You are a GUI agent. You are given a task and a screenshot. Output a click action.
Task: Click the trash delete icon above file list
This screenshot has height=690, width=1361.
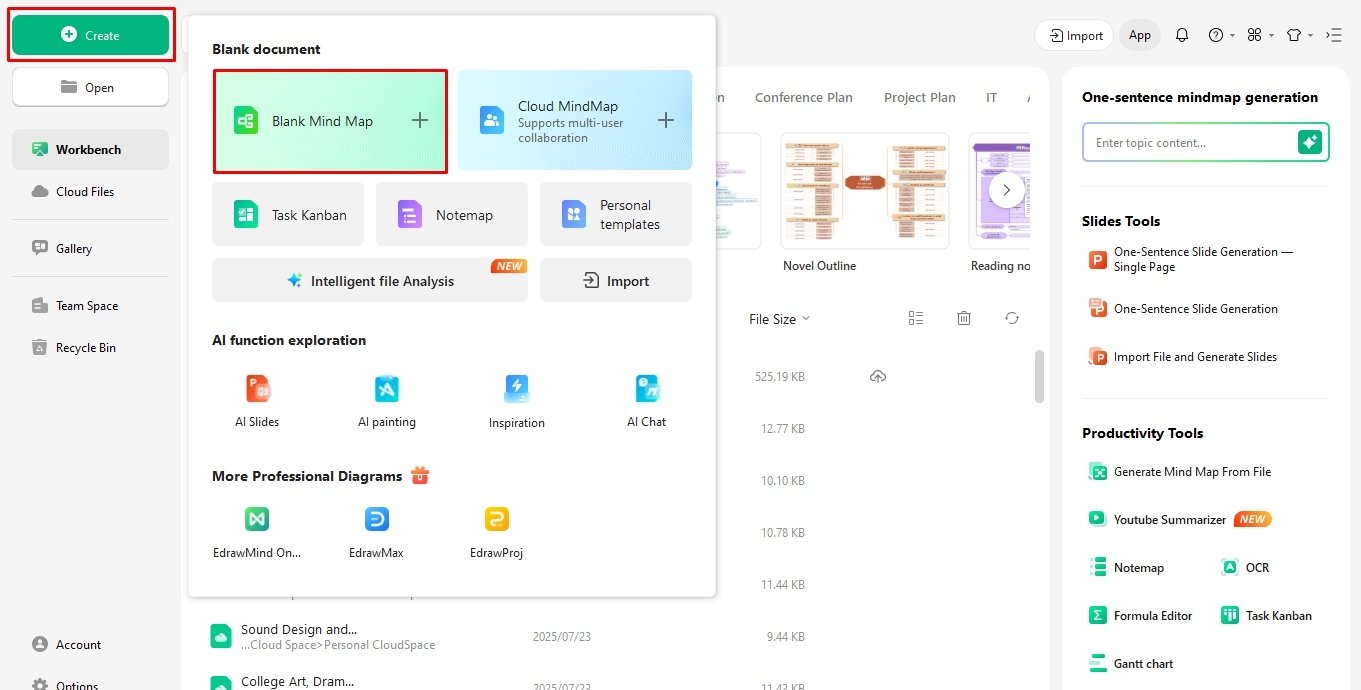click(x=964, y=318)
